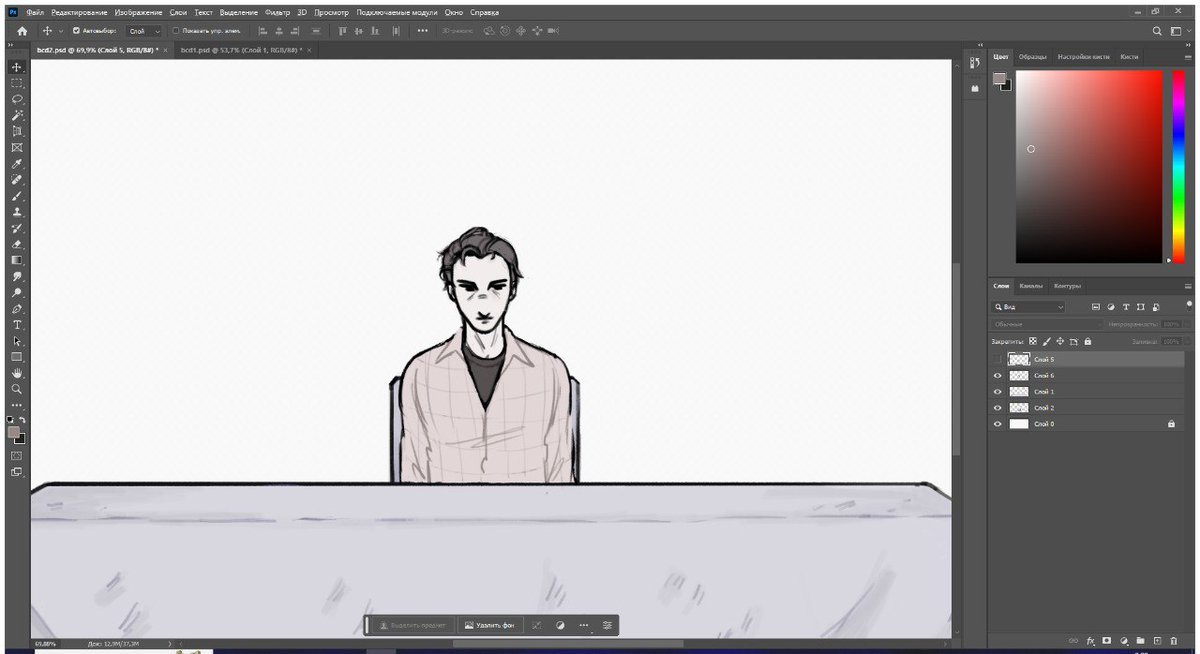Change the screen mode
1200x654 pixels.
point(17,472)
